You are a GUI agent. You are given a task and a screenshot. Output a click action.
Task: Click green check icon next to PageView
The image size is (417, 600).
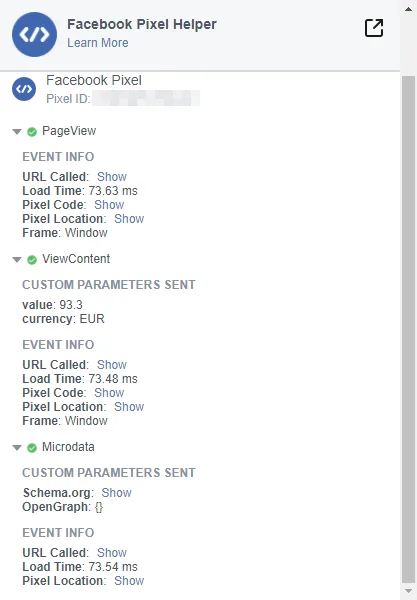point(32,132)
